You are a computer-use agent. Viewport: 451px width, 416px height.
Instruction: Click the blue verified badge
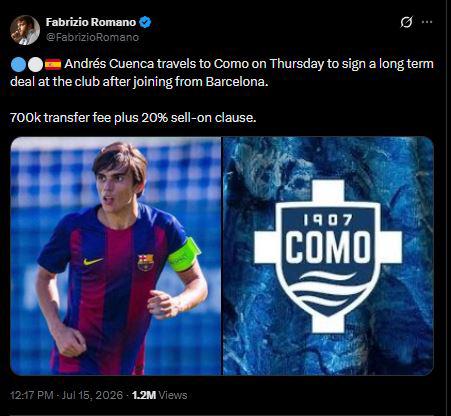click(x=145, y=22)
